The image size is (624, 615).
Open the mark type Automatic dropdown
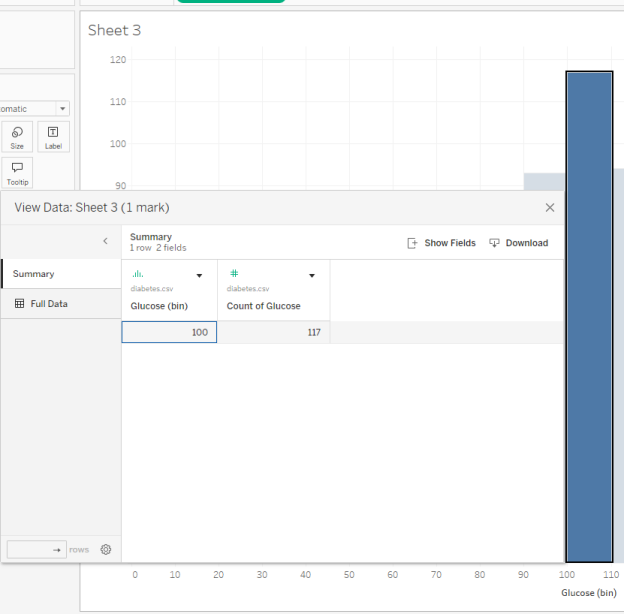[35, 109]
